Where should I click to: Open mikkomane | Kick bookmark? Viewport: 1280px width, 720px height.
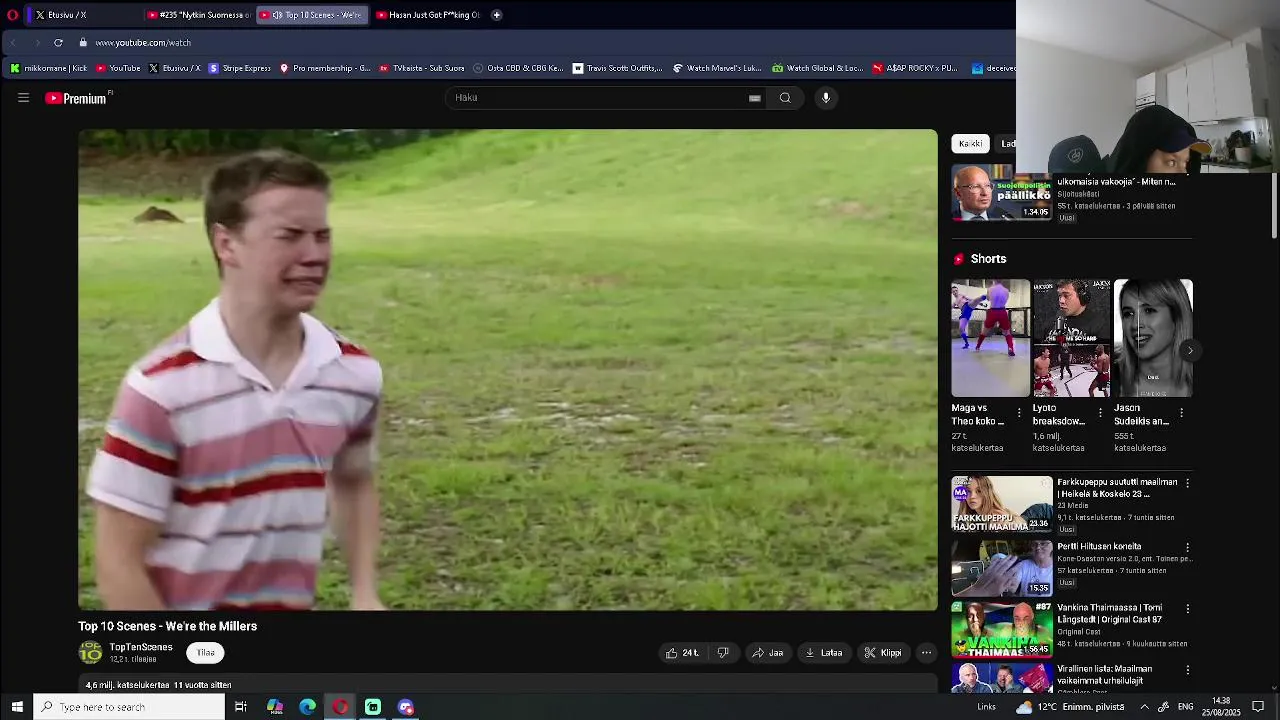coord(49,68)
